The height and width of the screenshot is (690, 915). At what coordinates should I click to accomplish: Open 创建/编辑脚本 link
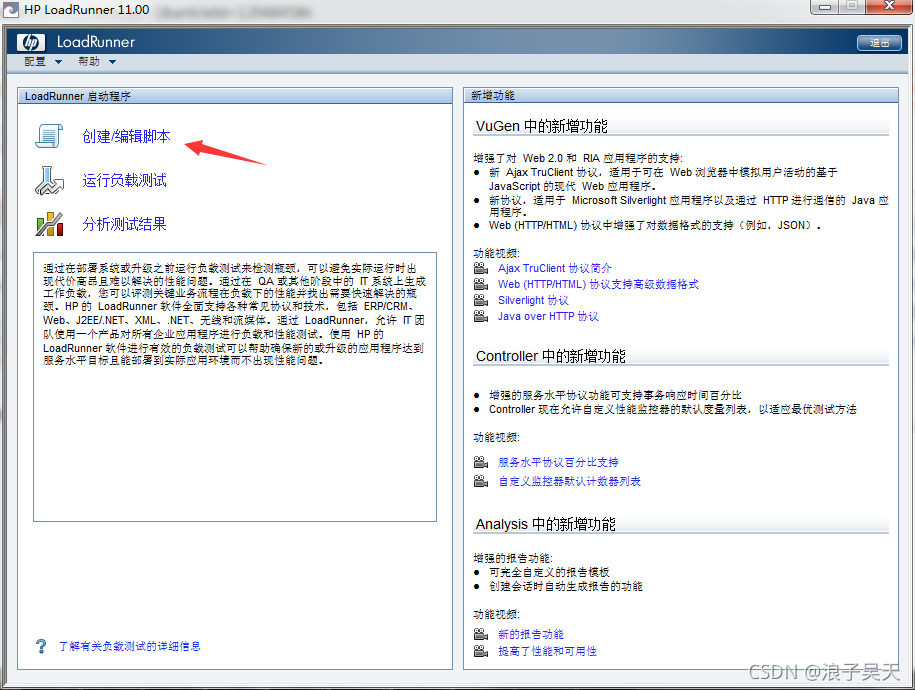[x=127, y=136]
